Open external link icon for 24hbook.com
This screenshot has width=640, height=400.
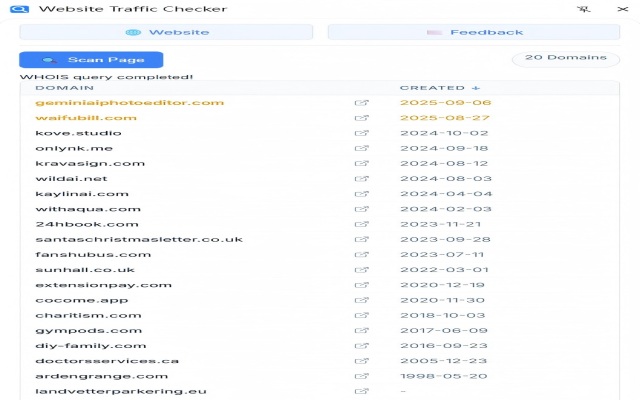[362, 224]
